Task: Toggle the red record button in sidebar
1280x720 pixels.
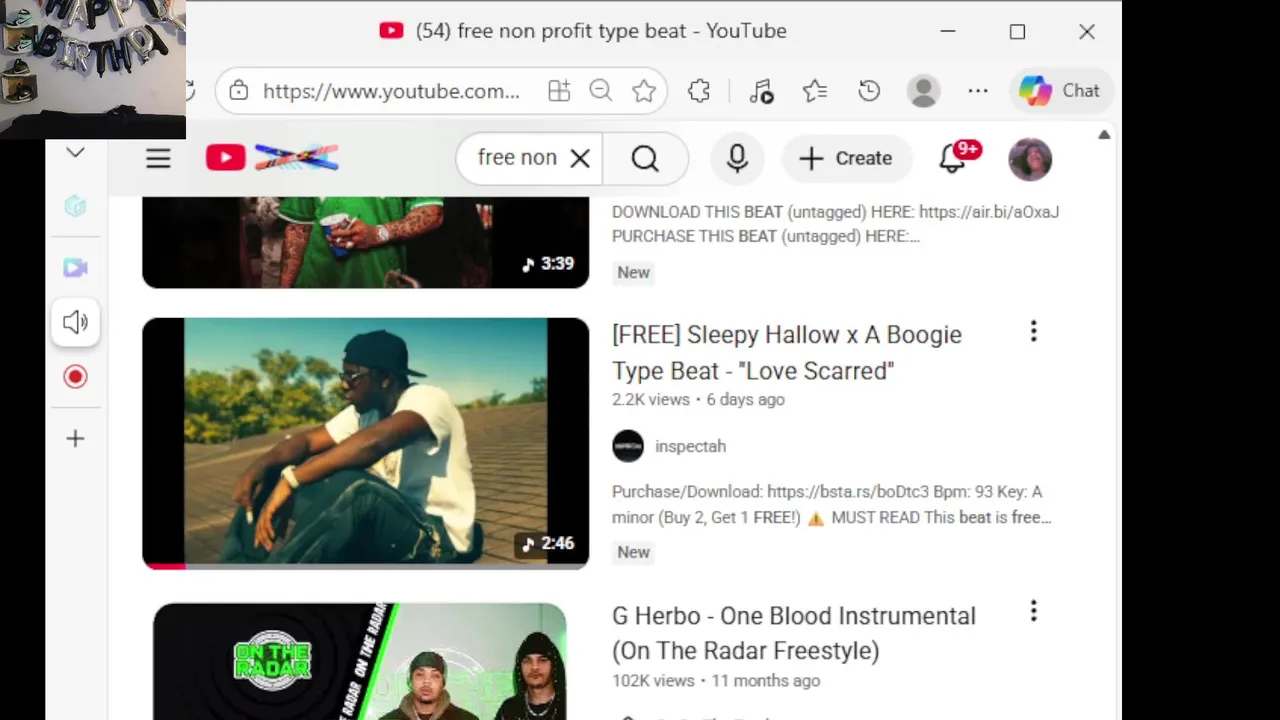Action: point(75,377)
